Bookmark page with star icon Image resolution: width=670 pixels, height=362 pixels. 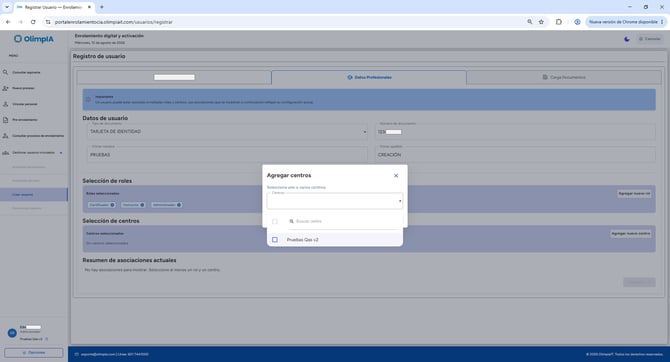[541, 22]
